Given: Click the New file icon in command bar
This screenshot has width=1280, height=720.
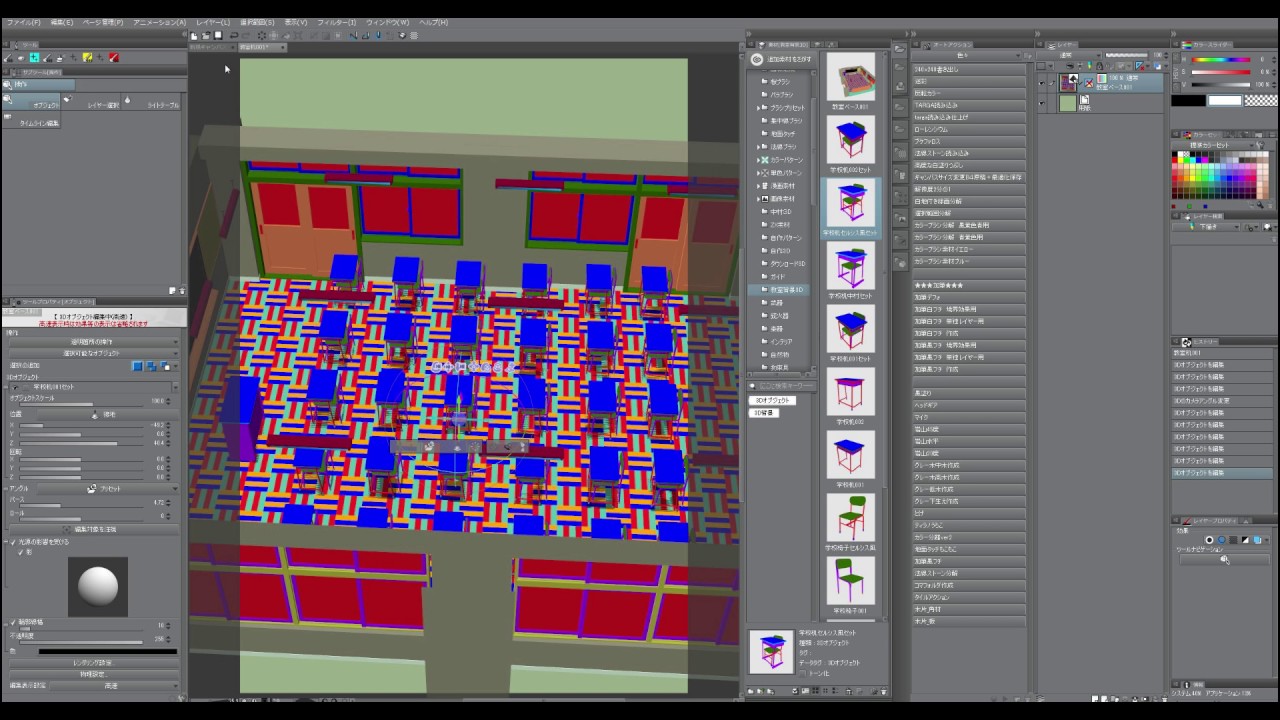Looking at the screenshot, I should coord(194,35).
